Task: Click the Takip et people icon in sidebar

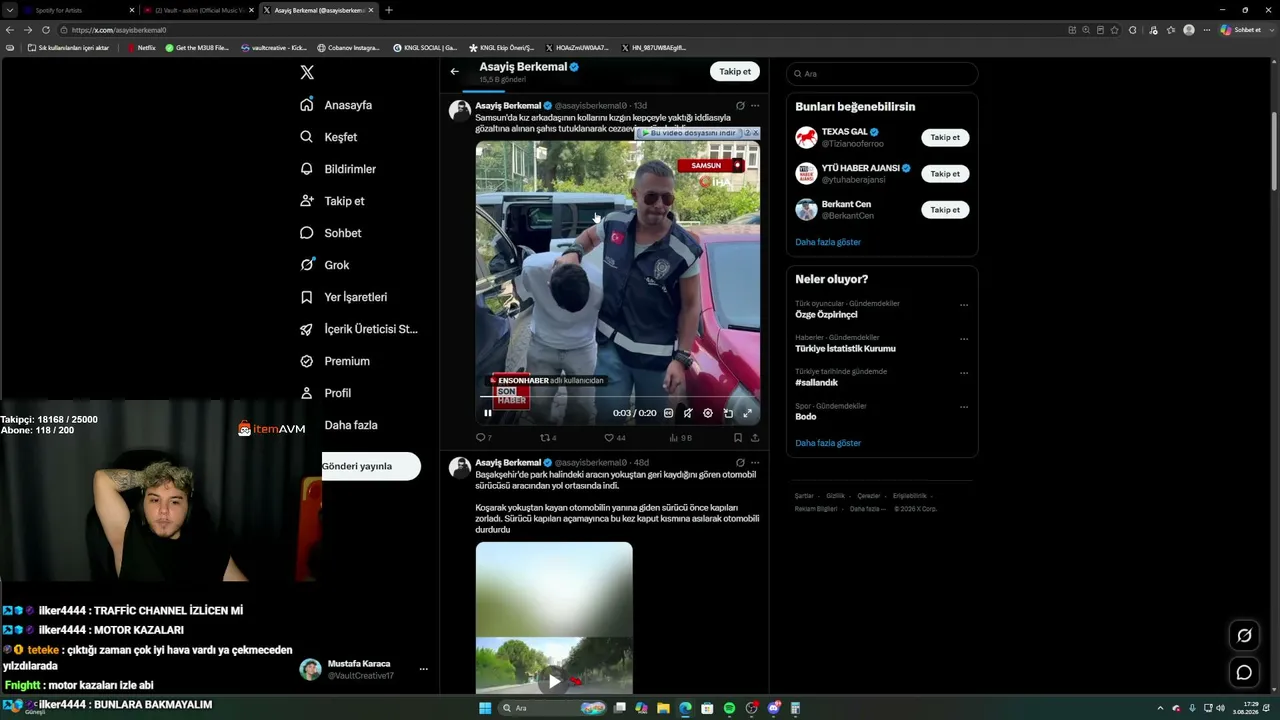Action: coord(307,201)
